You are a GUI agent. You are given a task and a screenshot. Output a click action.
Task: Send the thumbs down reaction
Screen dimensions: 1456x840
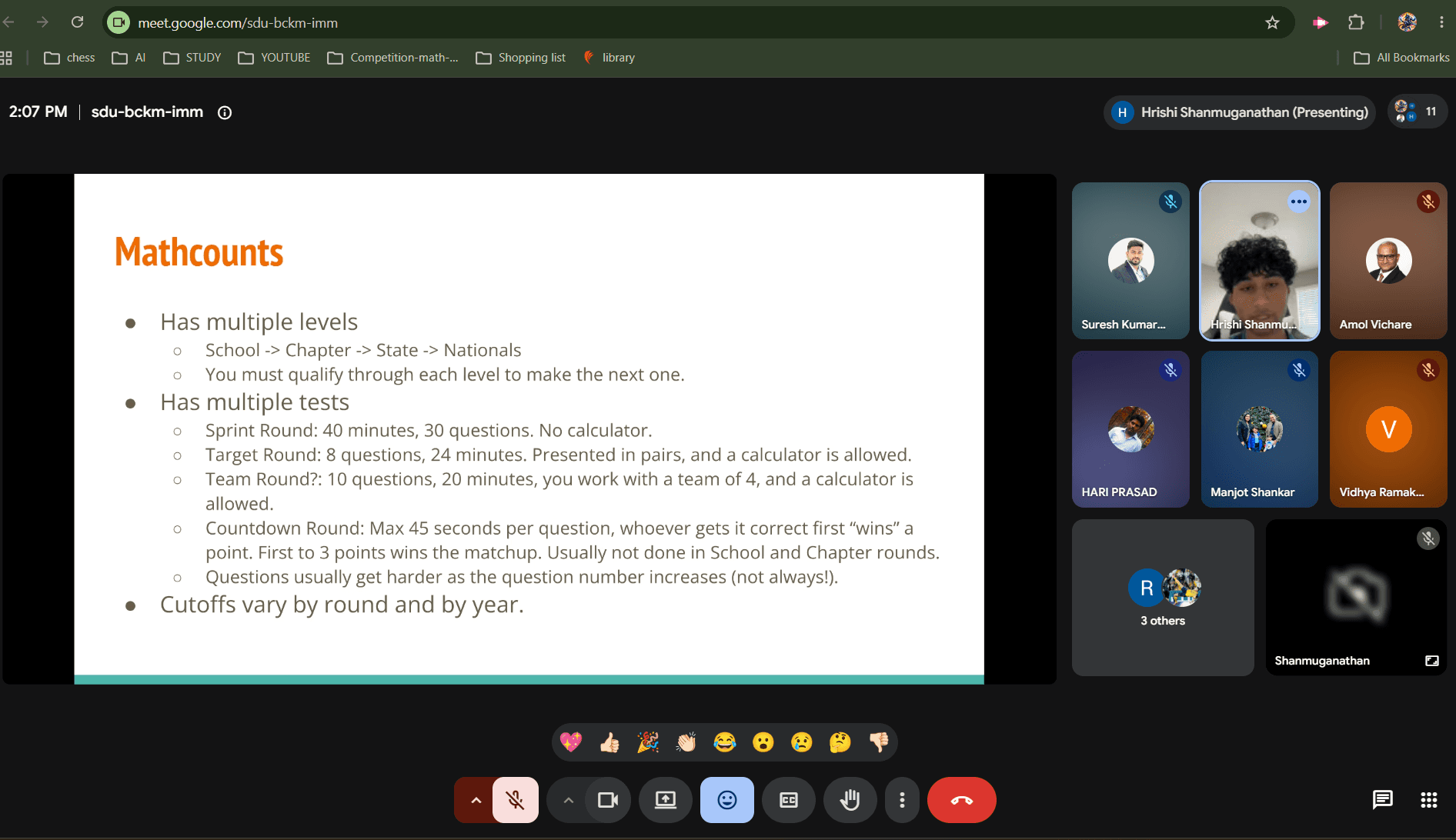pyautogui.click(x=879, y=742)
